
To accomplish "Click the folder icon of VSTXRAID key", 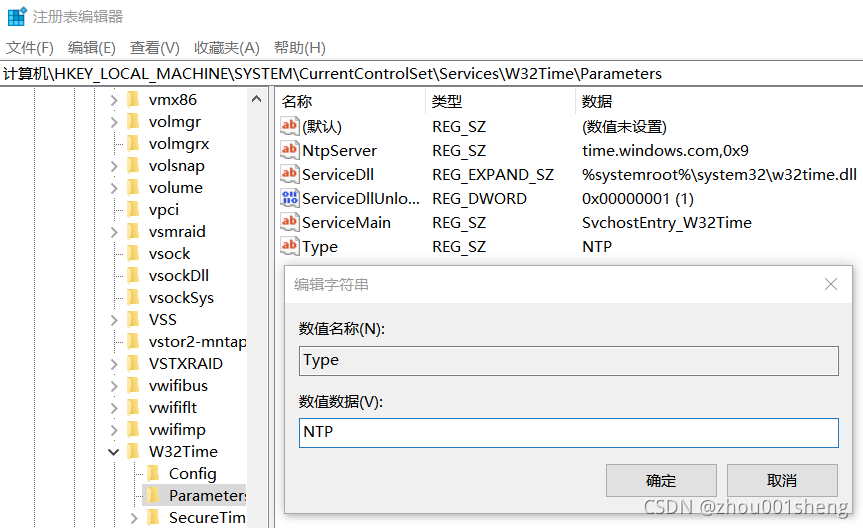I will pos(133,364).
